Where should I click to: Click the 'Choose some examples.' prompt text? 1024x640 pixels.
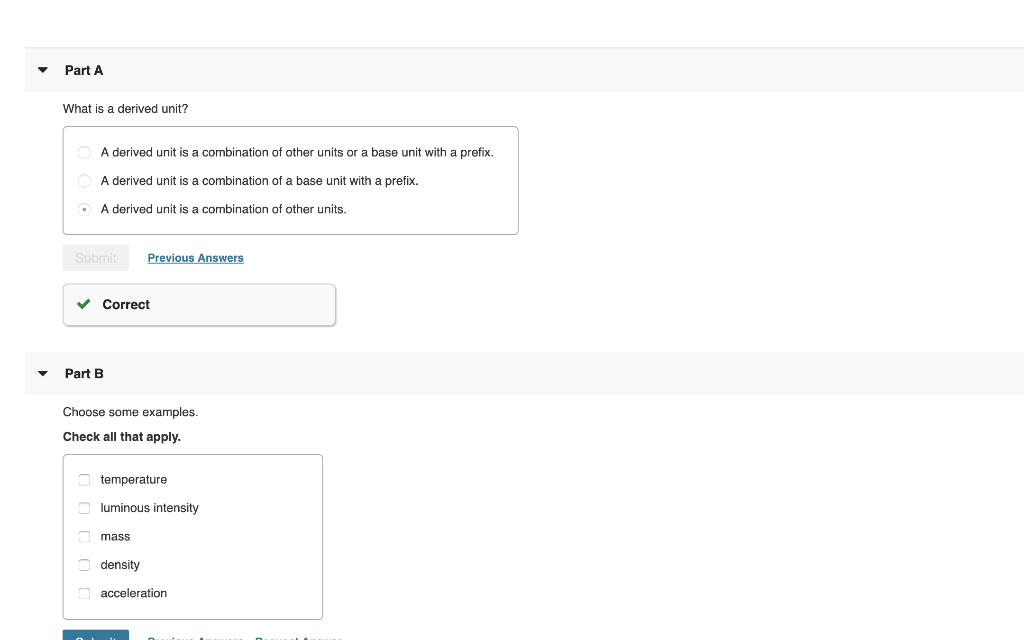(x=130, y=412)
